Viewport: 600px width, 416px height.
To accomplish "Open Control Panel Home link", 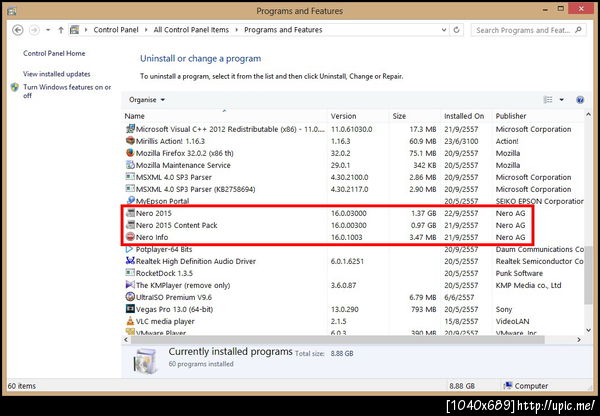I will pos(54,53).
